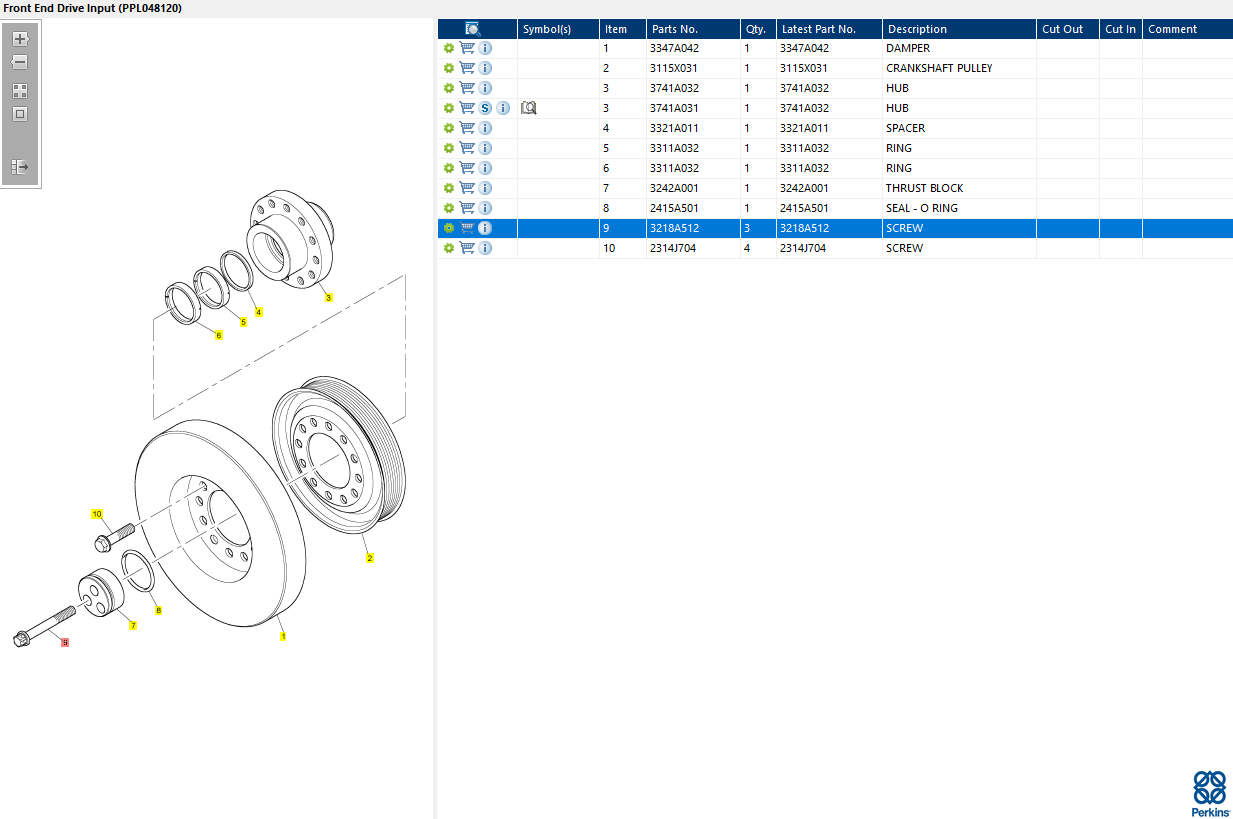The image size is (1233, 819).
Task: Click the Perkins logo
Action: point(1210,794)
